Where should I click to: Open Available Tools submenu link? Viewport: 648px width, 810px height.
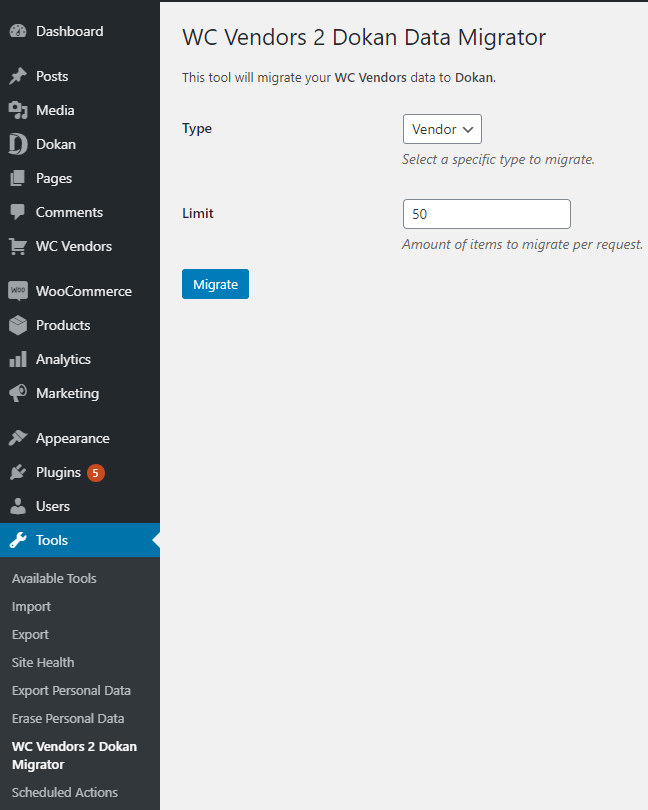pyautogui.click(x=54, y=579)
